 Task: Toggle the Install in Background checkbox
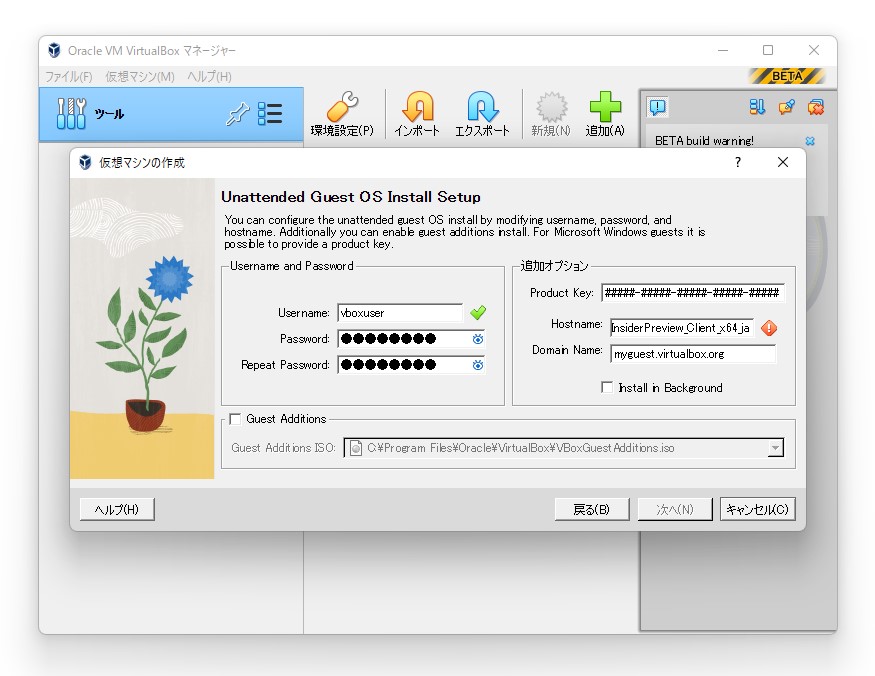click(607, 387)
